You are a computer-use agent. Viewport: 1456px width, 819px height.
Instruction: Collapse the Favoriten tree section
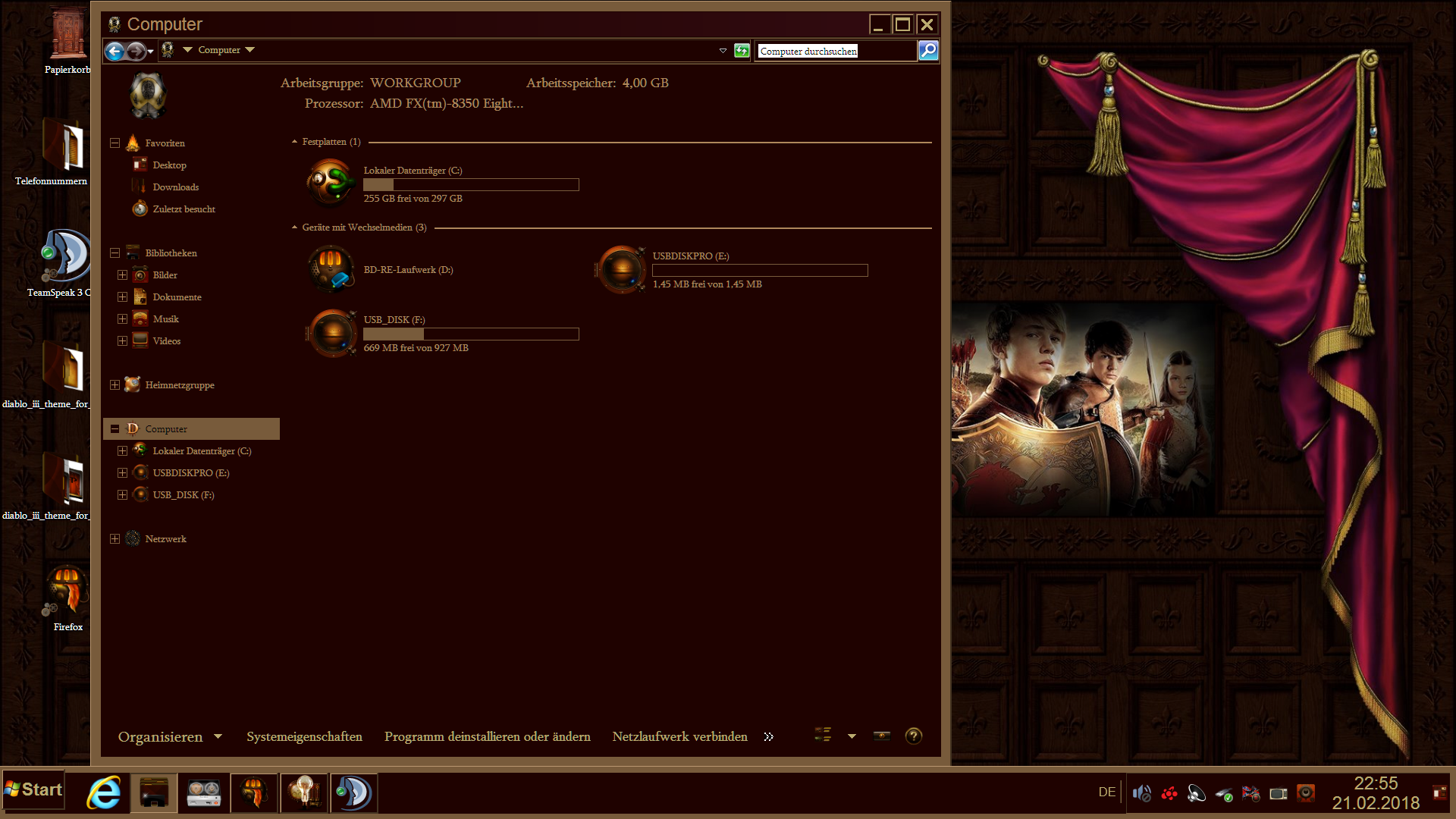click(115, 143)
